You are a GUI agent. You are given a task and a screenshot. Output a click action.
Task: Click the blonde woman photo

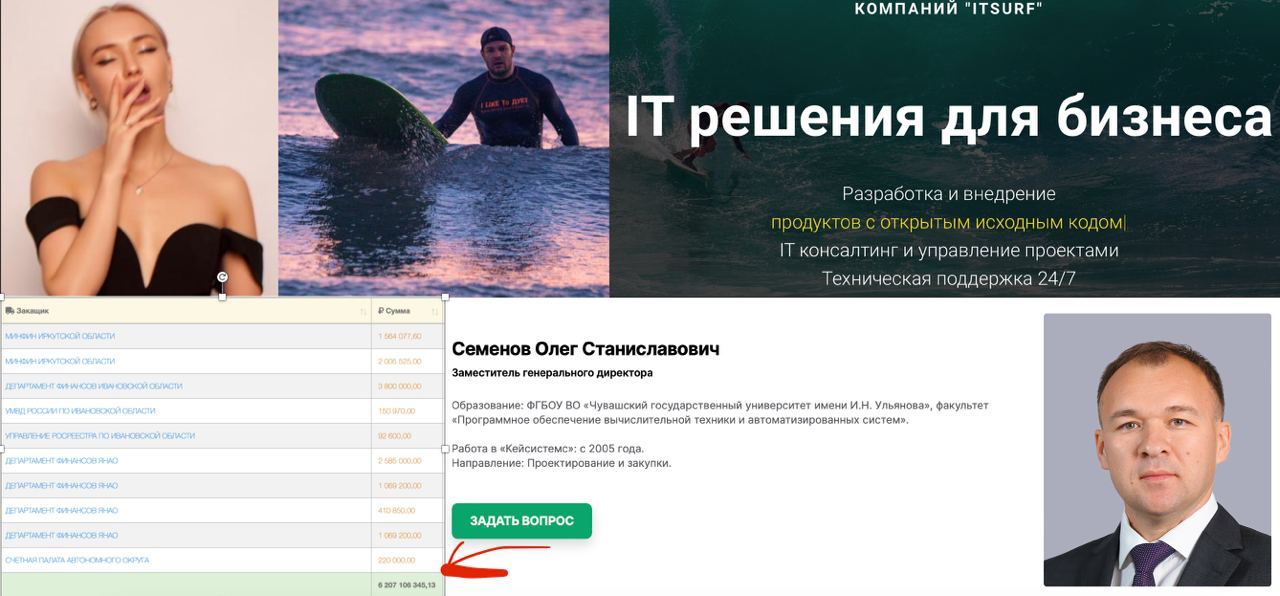click(139, 148)
